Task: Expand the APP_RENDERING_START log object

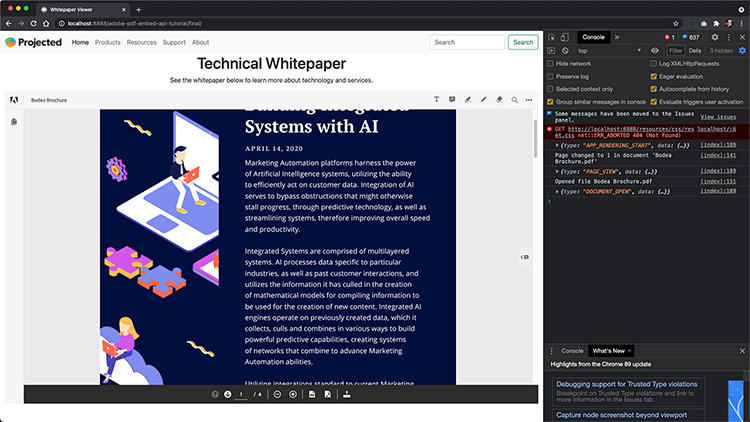Action: pyautogui.click(x=558, y=145)
